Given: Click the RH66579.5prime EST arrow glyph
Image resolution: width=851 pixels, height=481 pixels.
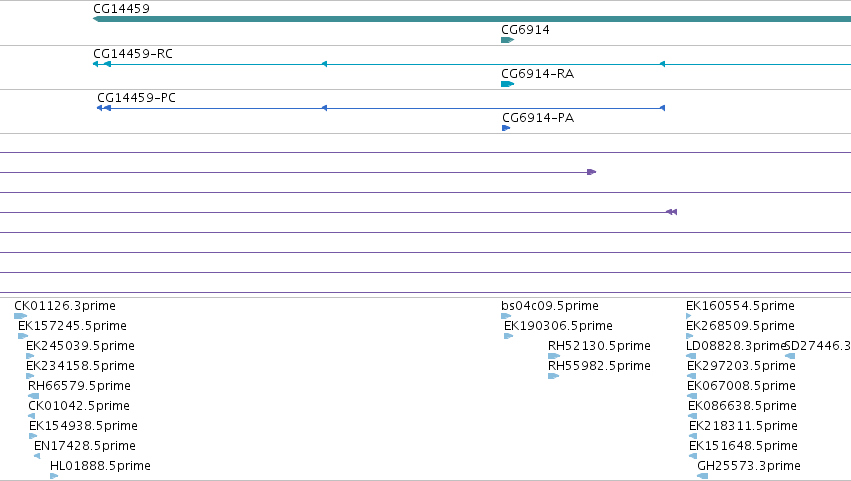Looking at the screenshot, I should [x=34, y=396].
